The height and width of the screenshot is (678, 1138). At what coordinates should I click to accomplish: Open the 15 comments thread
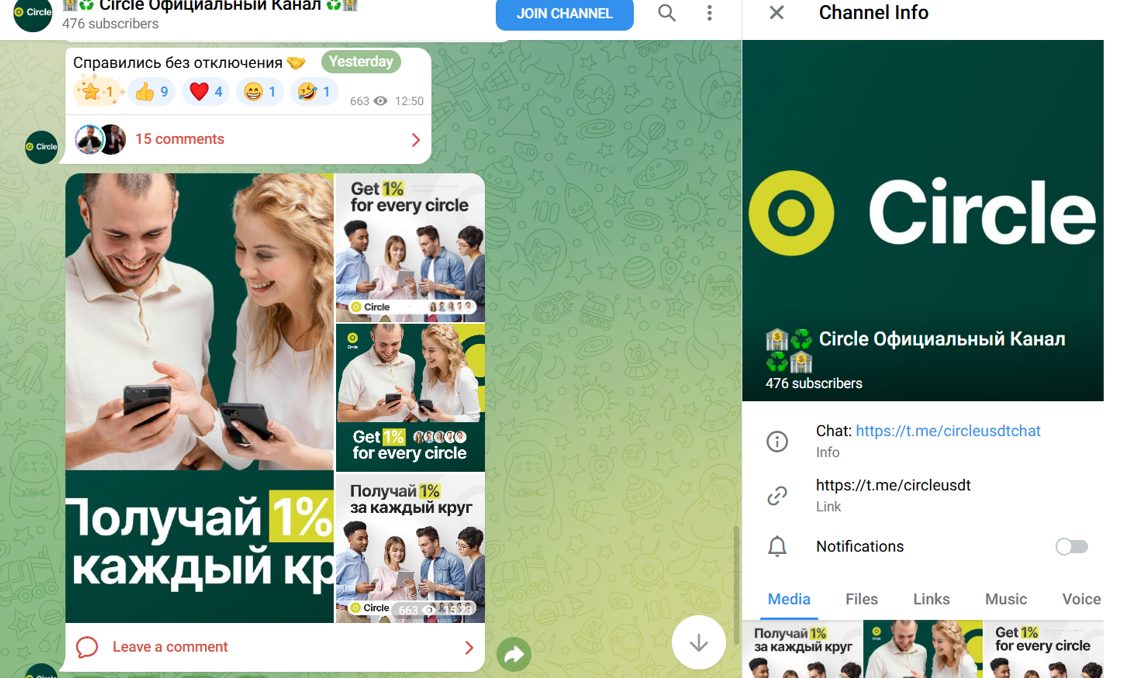point(248,139)
